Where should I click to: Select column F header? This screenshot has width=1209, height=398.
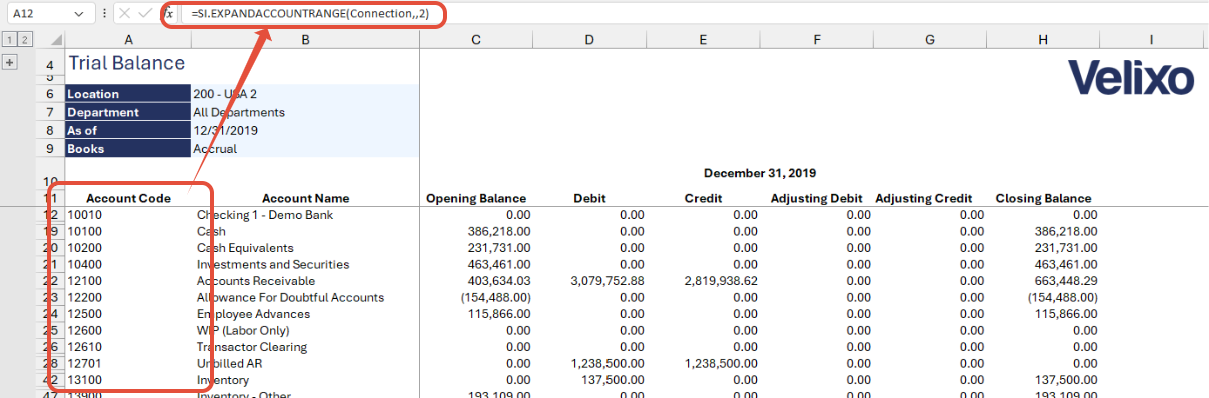[817, 39]
